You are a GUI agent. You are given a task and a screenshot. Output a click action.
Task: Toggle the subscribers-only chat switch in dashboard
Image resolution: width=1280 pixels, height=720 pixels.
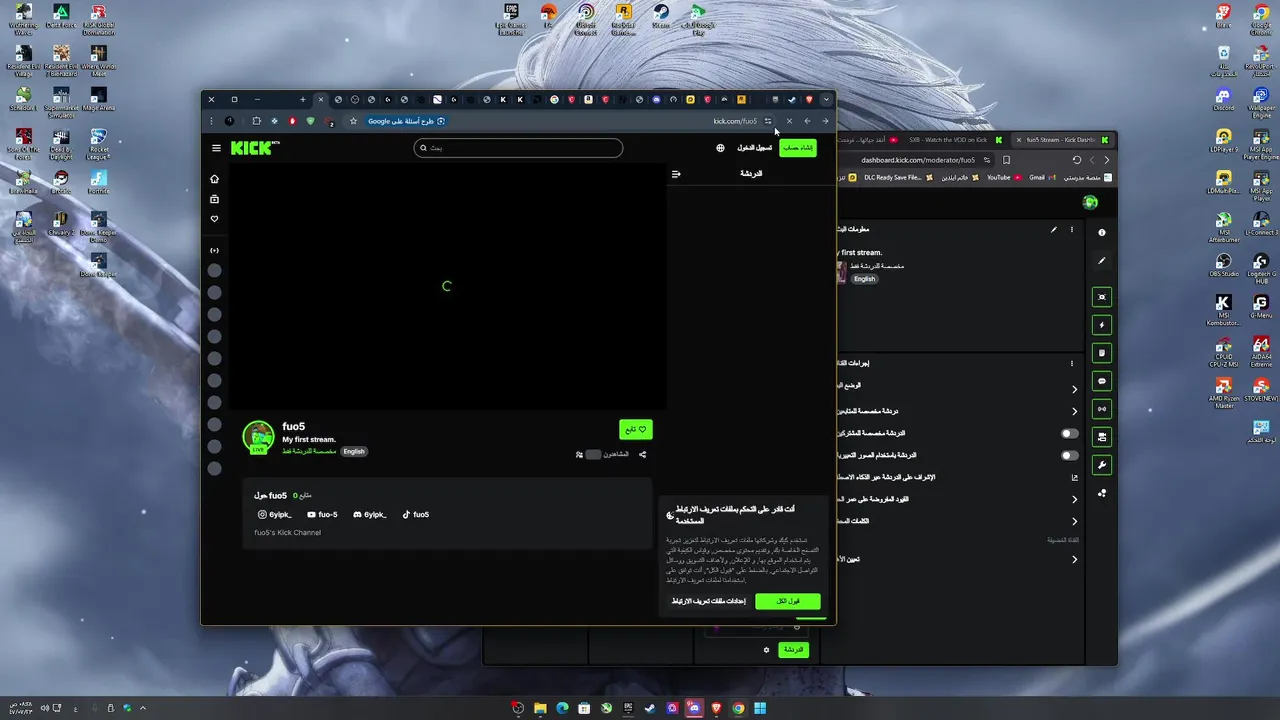tap(1069, 434)
